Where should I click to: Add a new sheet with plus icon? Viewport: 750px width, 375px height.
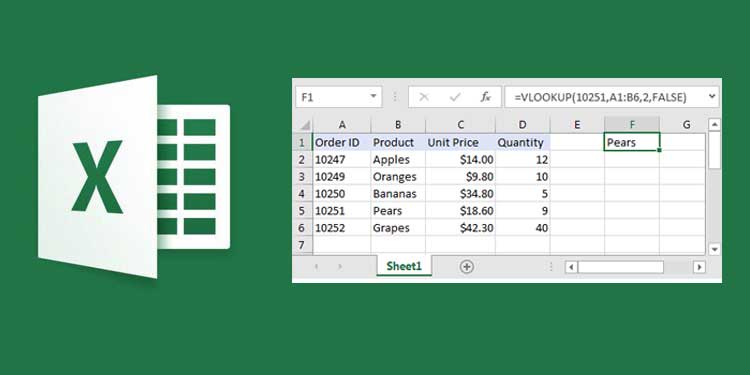466,267
